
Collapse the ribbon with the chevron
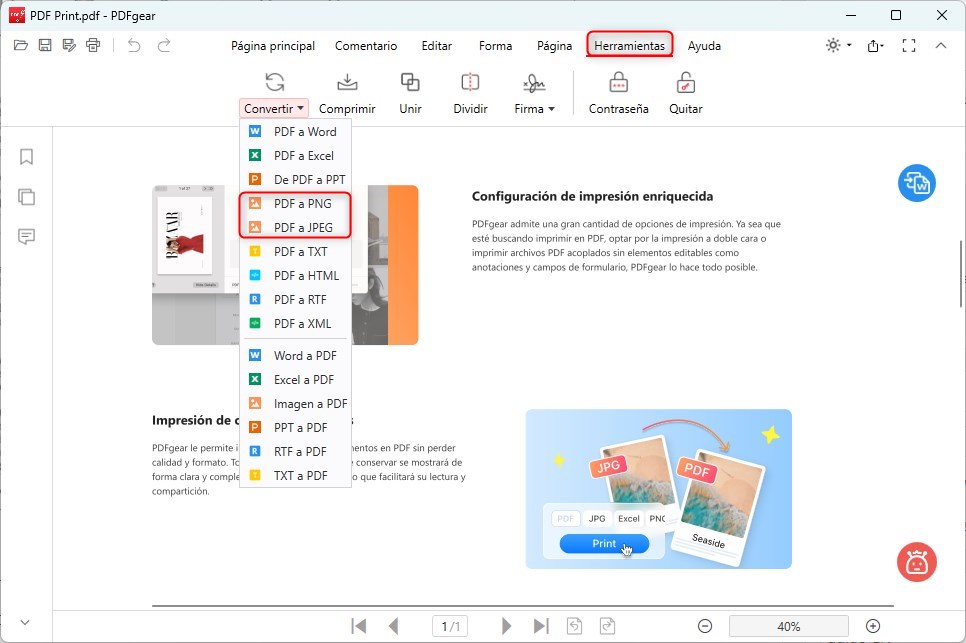tap(941, 45)
